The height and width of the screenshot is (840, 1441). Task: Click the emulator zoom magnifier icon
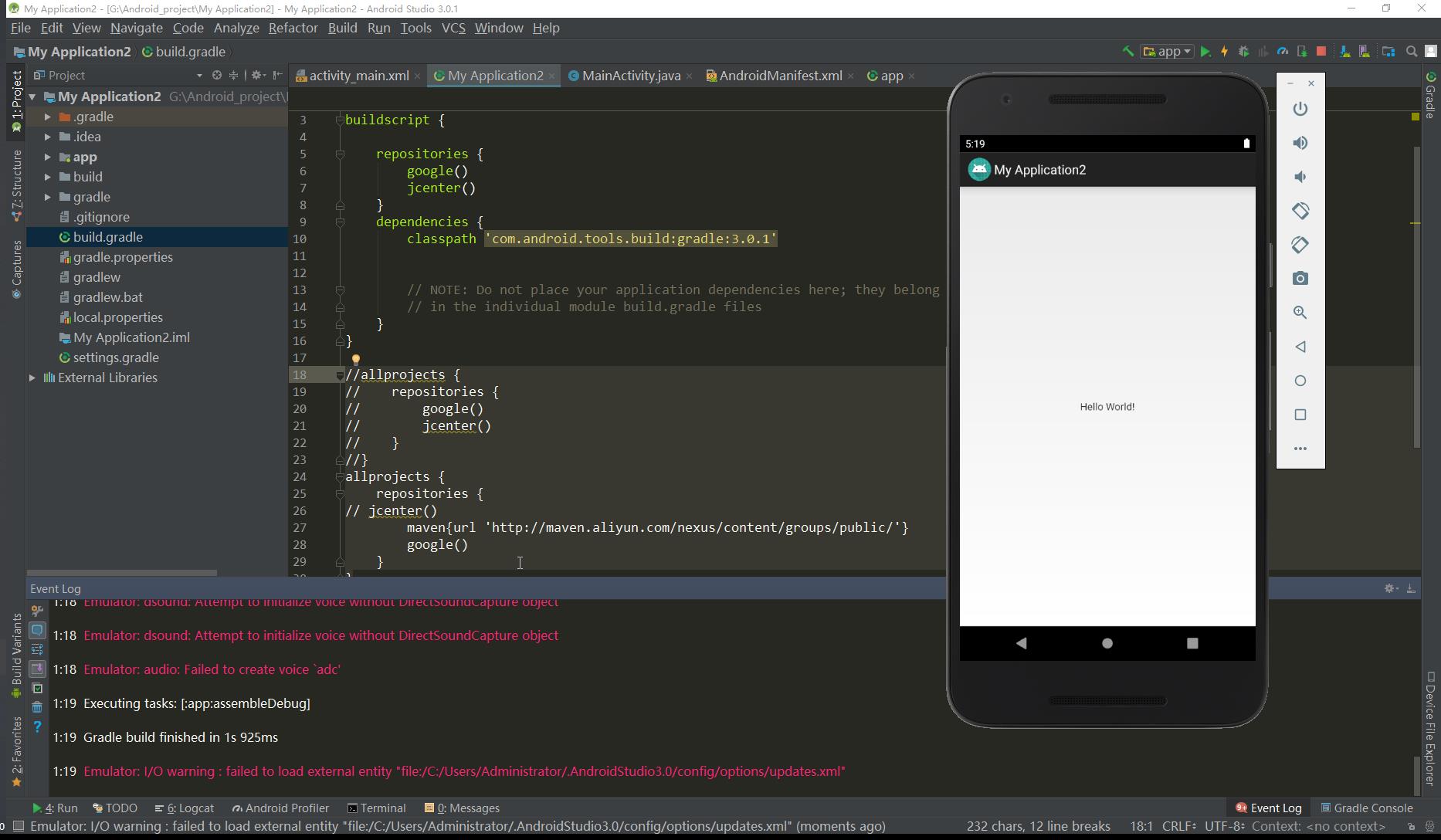1300,313
